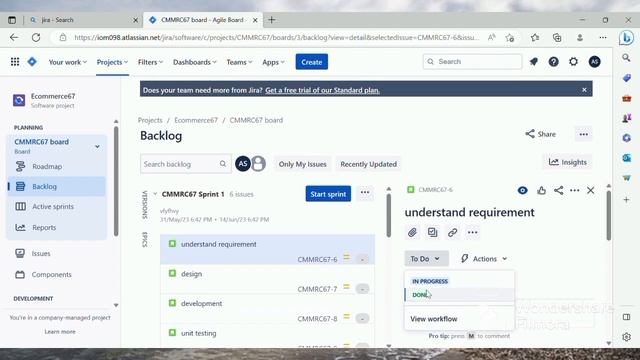Open Your work dropdown

(x=68, y=62)
